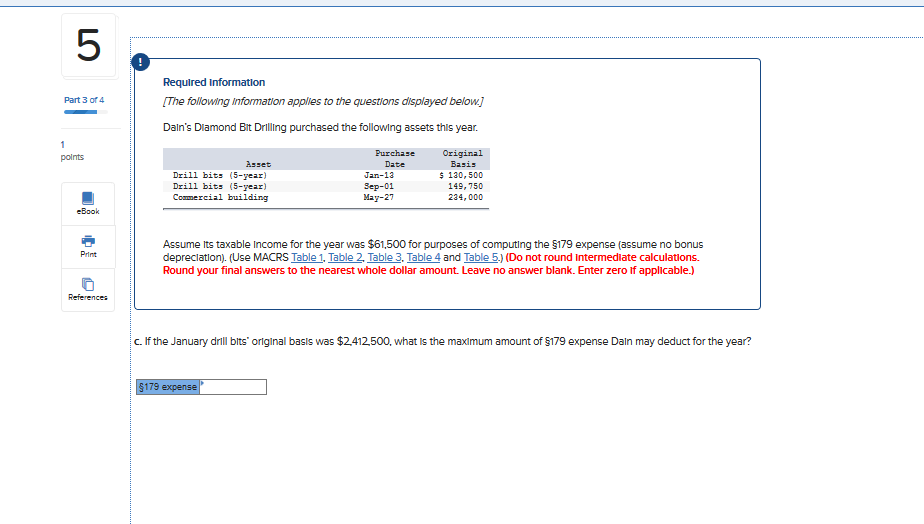Click the blue exclamation info icon
Image resolution: width=924 pixels, height=524 pixels.
(140, 62)
